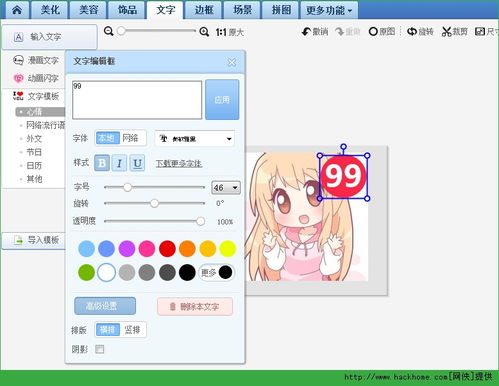Viewport: 499px width, 386px height.
Task: Select the 文字 tab
Action: click(165, 10)
